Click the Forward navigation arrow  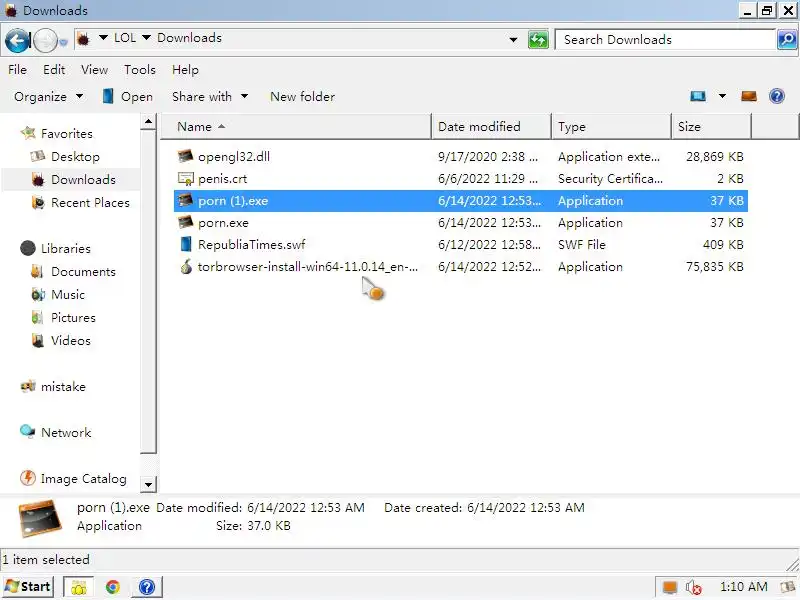point(45,41)
